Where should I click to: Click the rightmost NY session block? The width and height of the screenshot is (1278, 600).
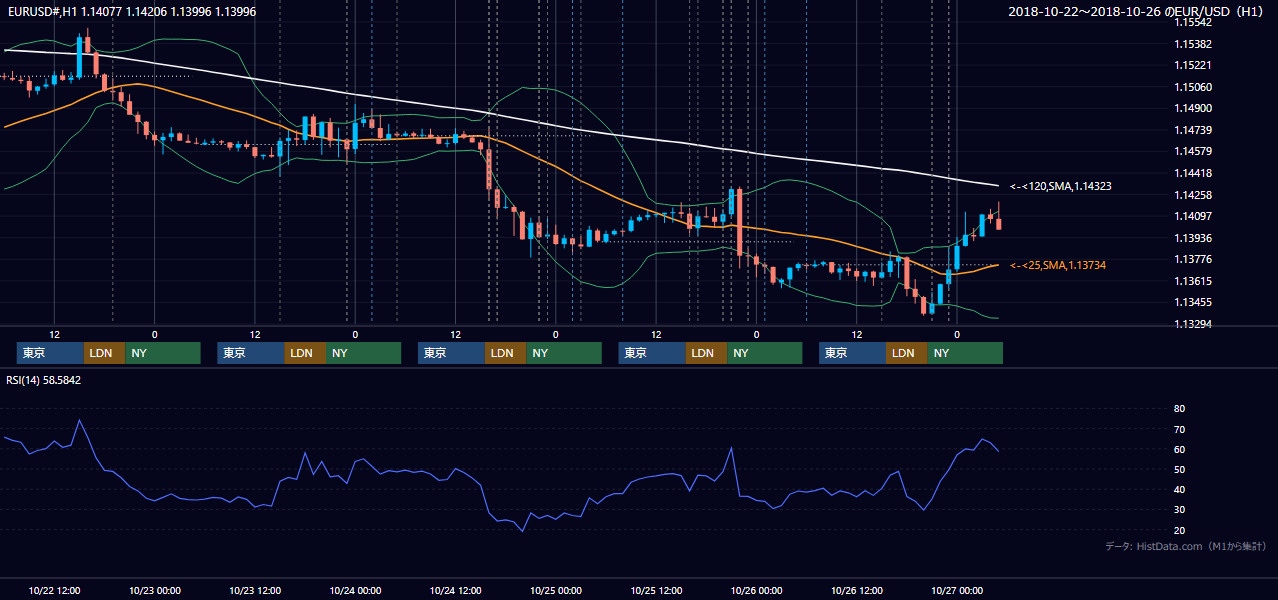pos(965,353)
